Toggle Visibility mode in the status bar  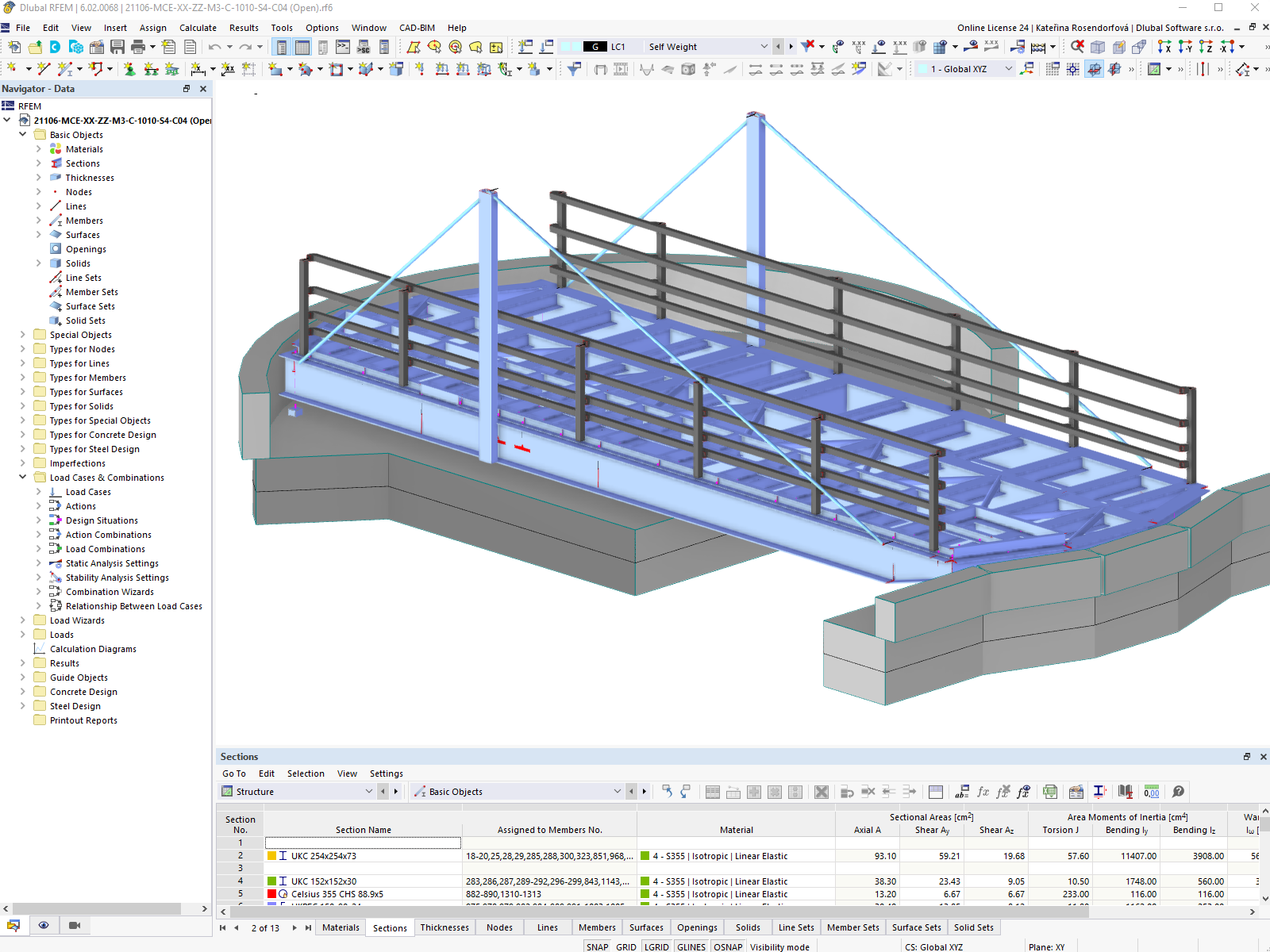pos(780,946)
